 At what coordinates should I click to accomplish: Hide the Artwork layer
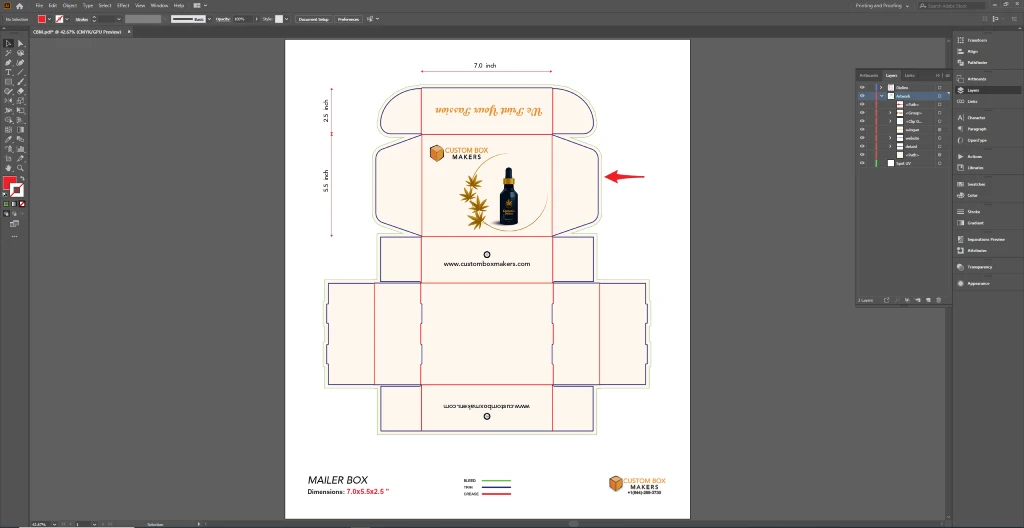coord(862,95)
